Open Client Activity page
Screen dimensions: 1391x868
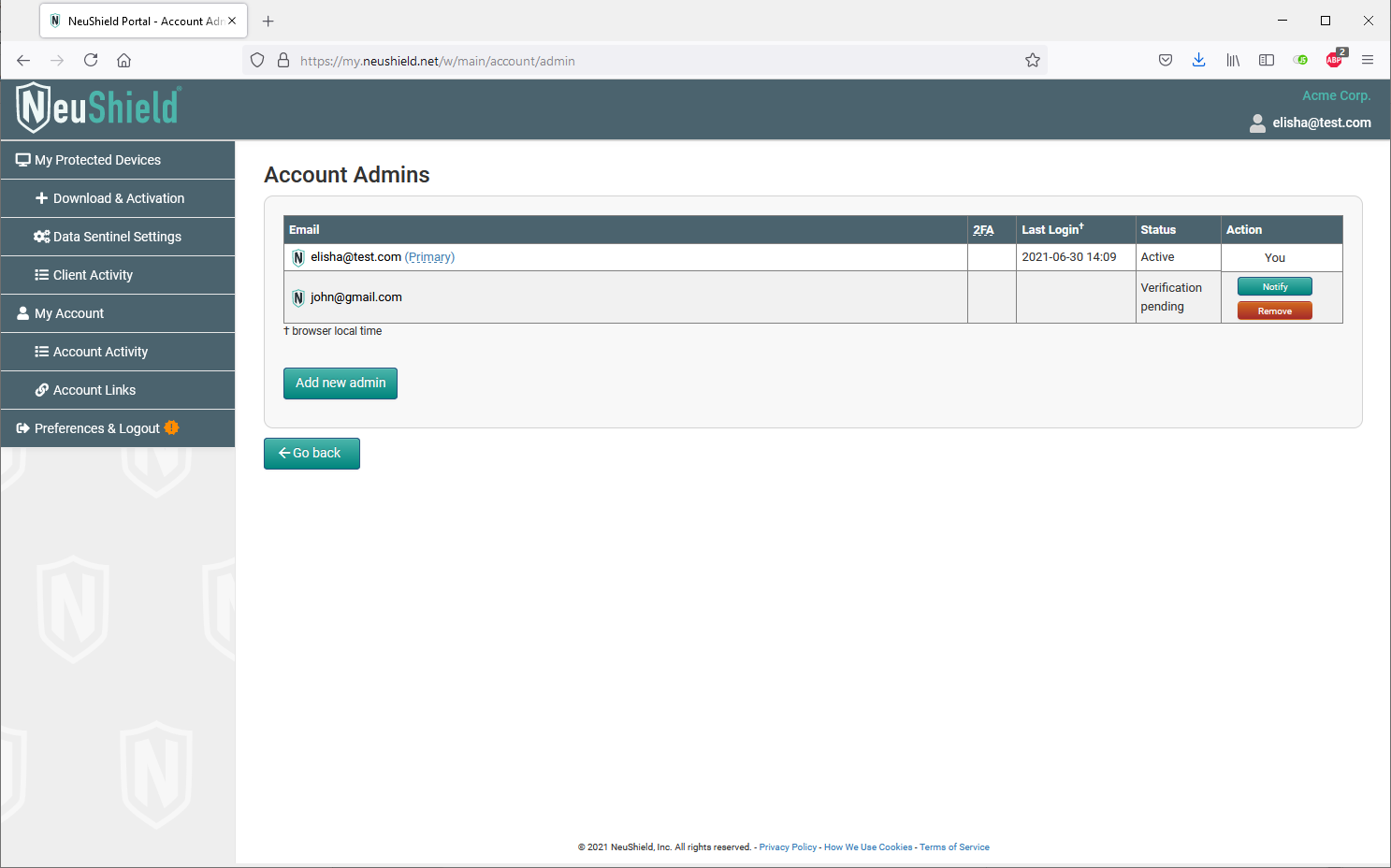click(x=118, y=275)
